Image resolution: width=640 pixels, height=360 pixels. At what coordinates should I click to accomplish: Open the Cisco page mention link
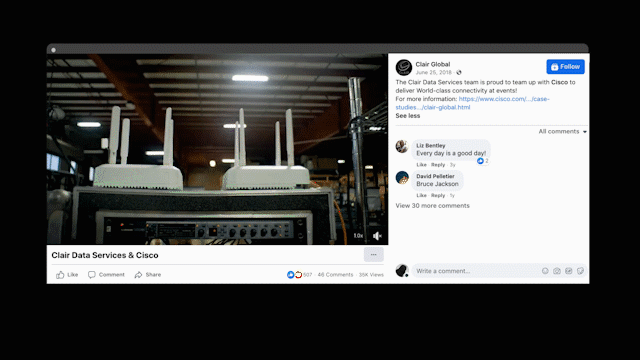pyautogui.click(x=559, y=82)
